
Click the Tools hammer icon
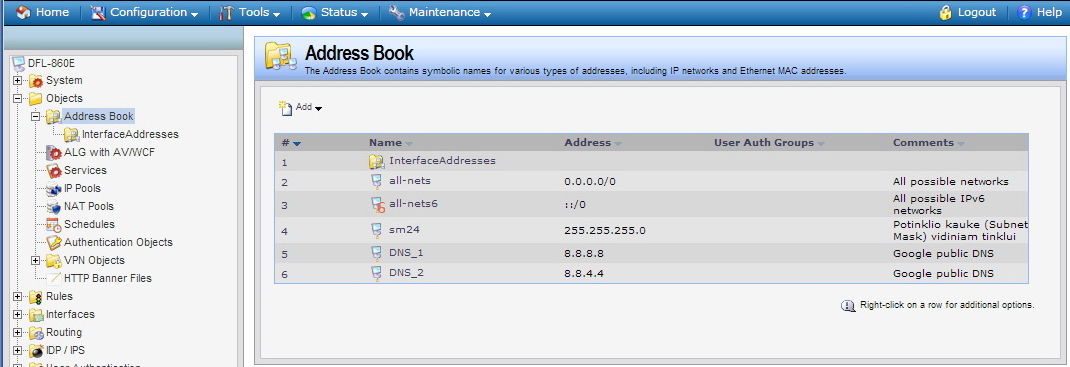[x=227, y=12]
